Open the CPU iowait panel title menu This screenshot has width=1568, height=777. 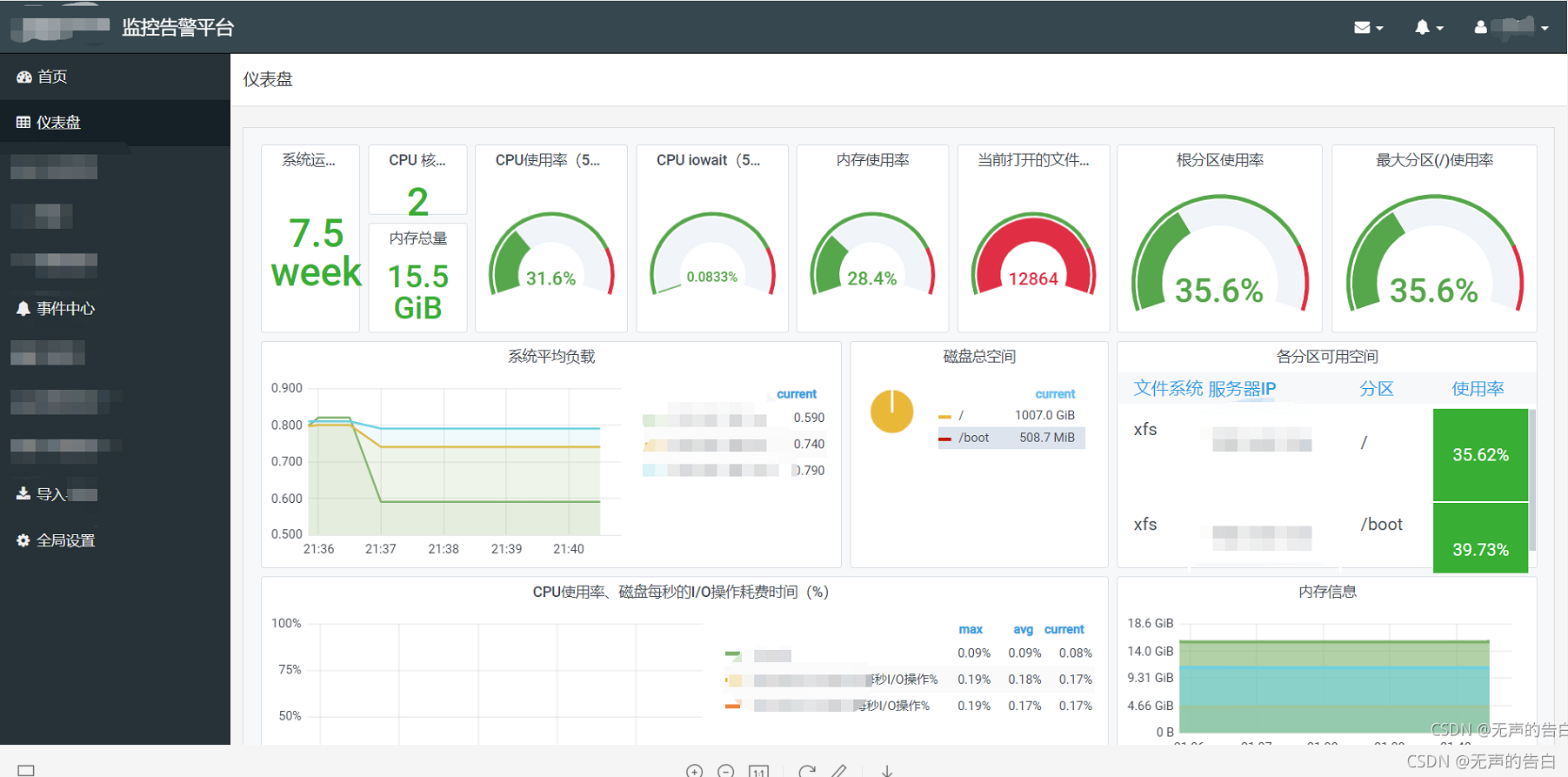709,160
